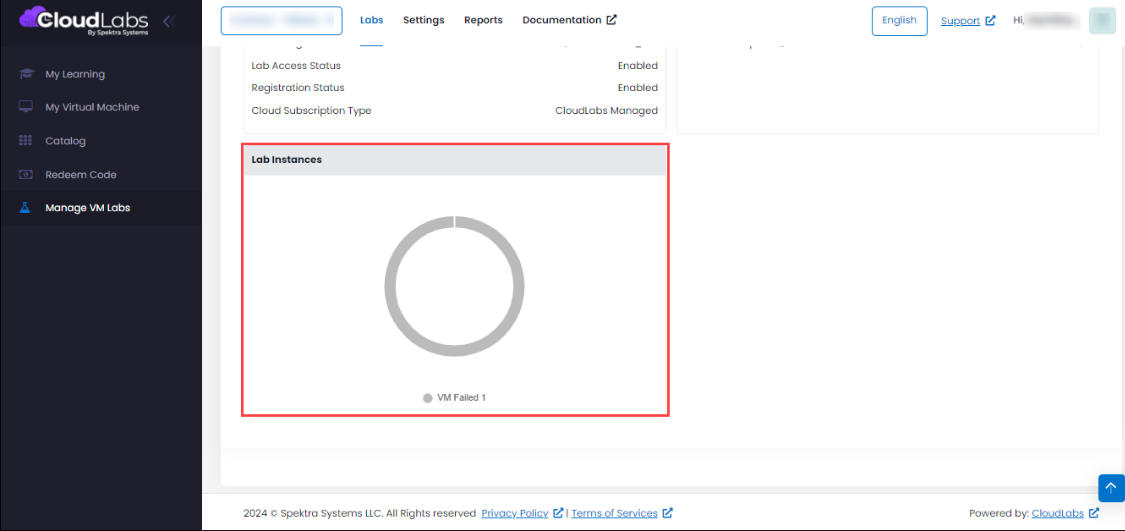The width and height of the screenshot is (1125, 531).
Task: Collapse the sidebar with double-chevron icon
Action: coord(169,22)
